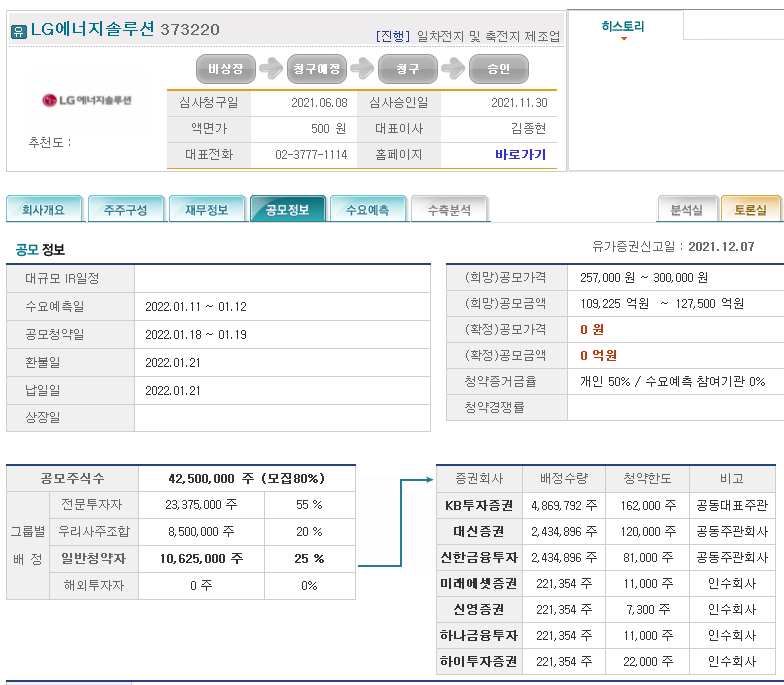Click the 배정수량 column header
The width and height of the screenshot is (784, 685).
(564, 478)
